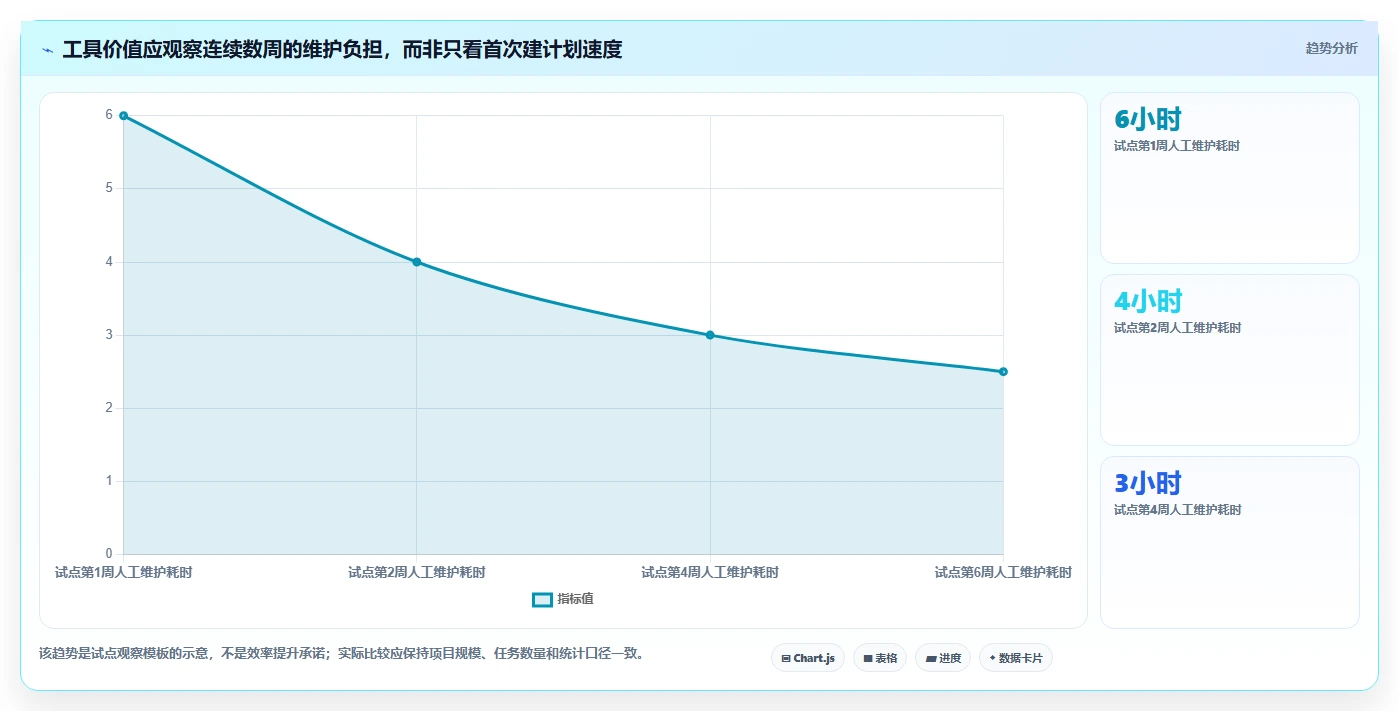Click the week 6 data point at value 2.5
Viewport: 1399px width, 711px height.
click(x=1003, y=372)
